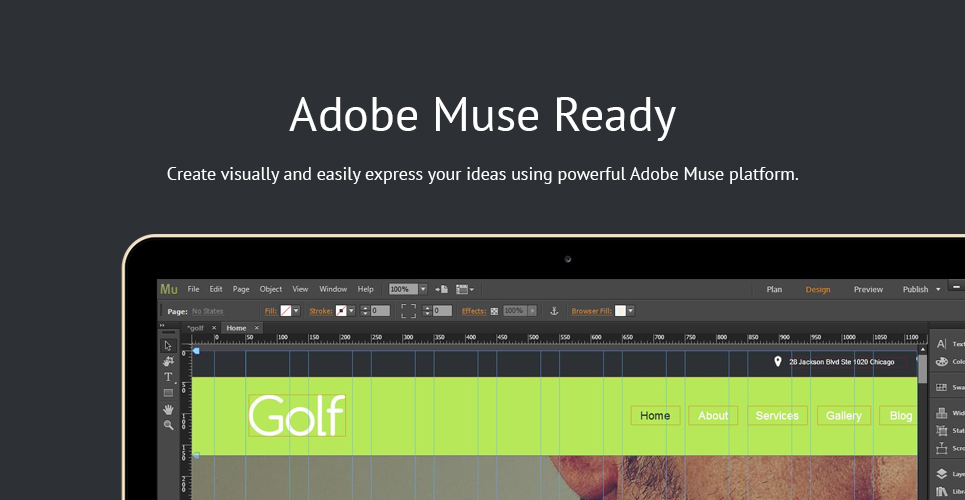
Task: Click the corner radius stepper arrows
Action: pos(428,311)
